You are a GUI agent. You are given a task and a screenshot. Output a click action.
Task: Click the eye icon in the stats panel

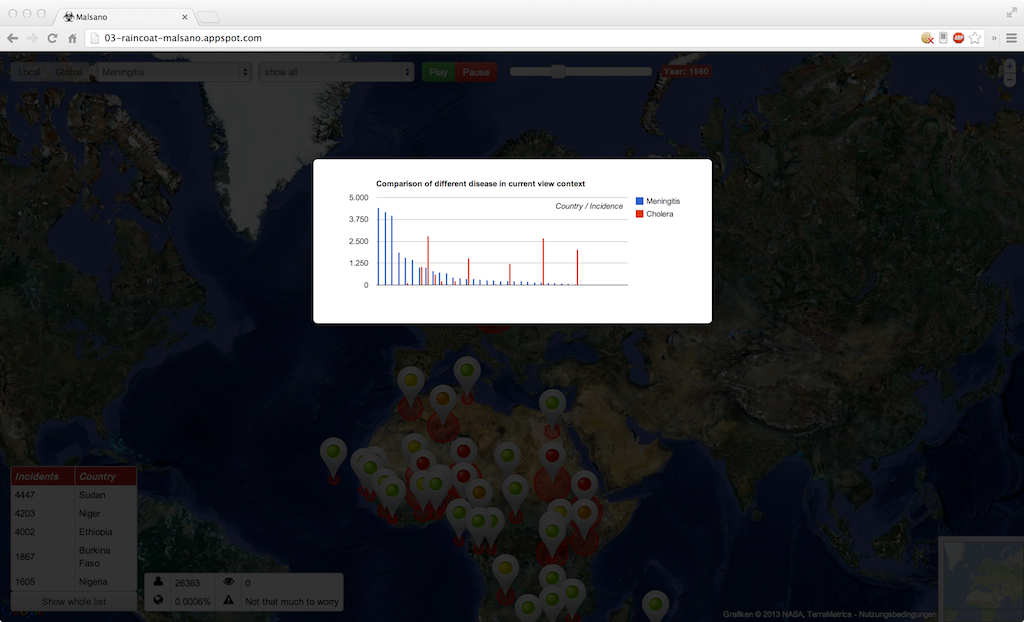pyautogui.click(x=229, y=581)
